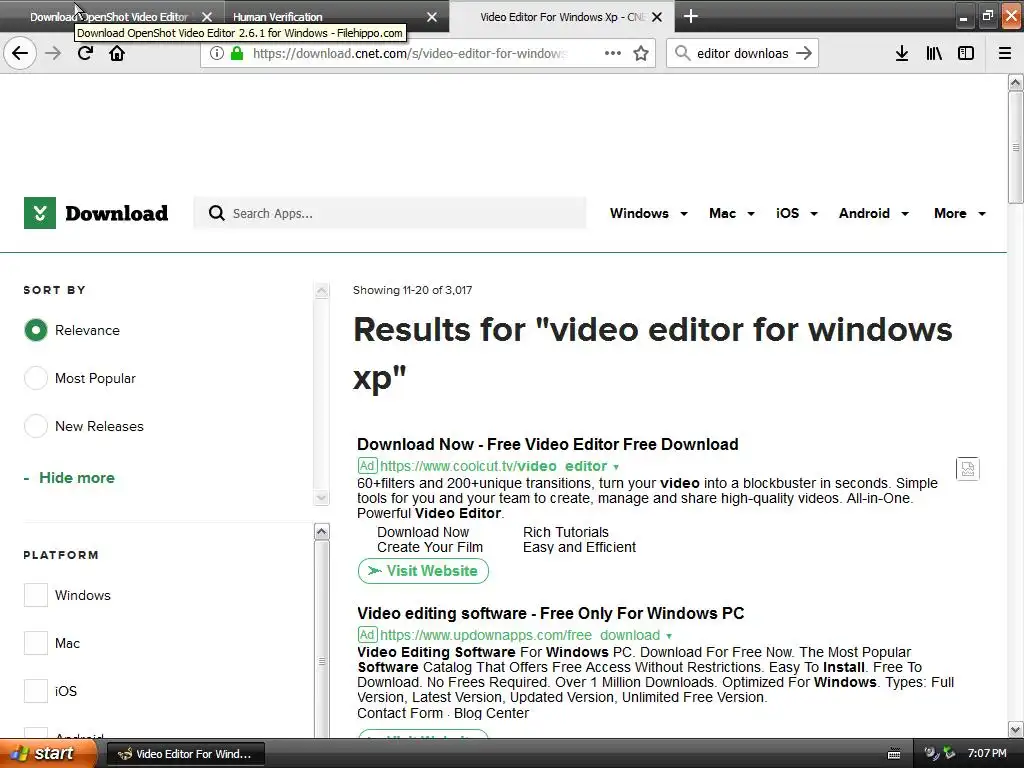The image size is (1024, 768).
Task: Click the Video Editor For Wind... taskbar button
Action: click(186, 754)
